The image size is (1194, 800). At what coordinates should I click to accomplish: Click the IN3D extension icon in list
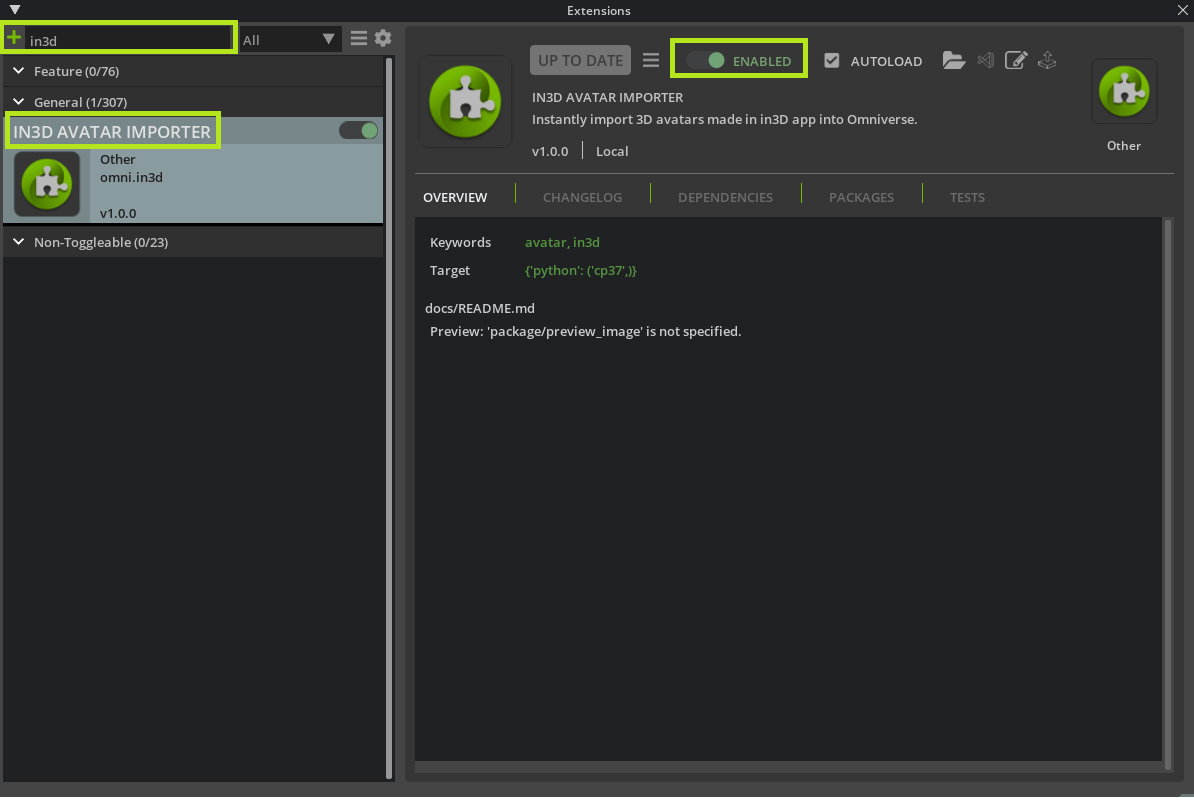(47, 183)
